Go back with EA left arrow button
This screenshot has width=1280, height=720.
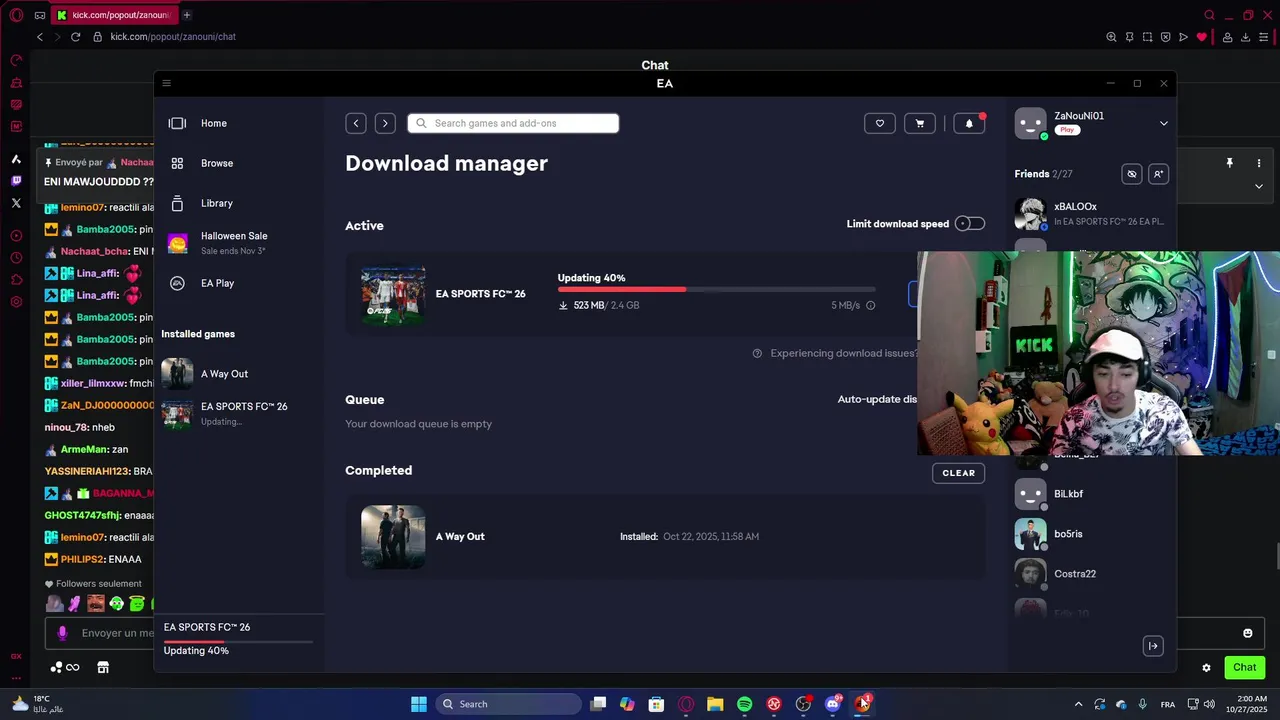pos(356,123)
